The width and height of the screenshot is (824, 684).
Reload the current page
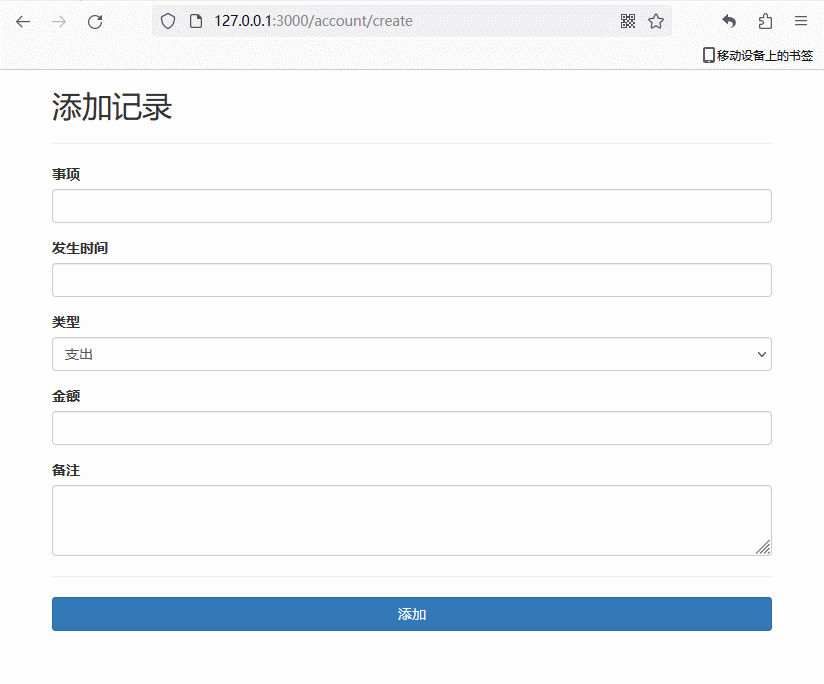coord(95,21)
